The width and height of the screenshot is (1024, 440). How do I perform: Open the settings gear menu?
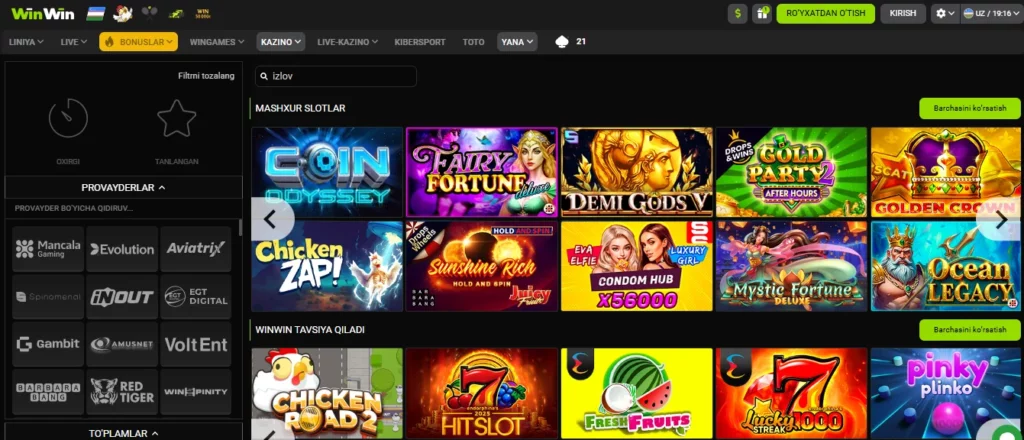[945, 13]
